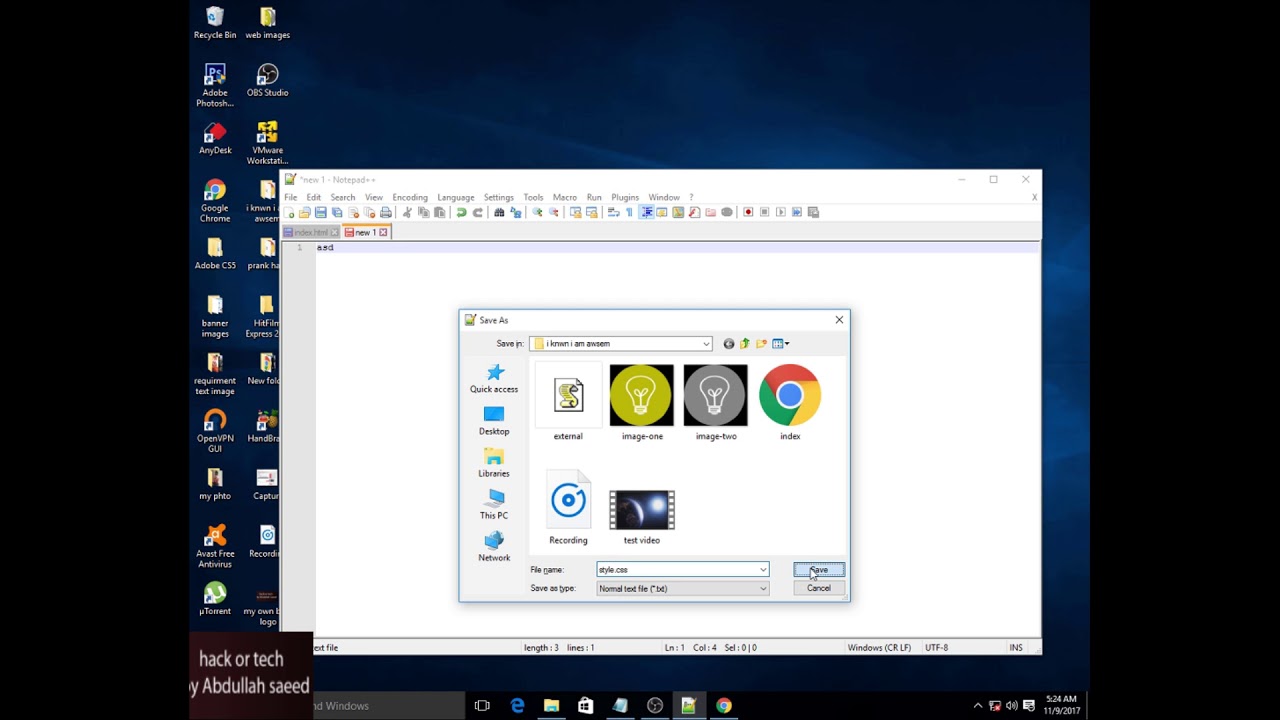Screen dimensions: 1280x720
Task: Open the File menu in Notepad++
Action: [290, 197]
